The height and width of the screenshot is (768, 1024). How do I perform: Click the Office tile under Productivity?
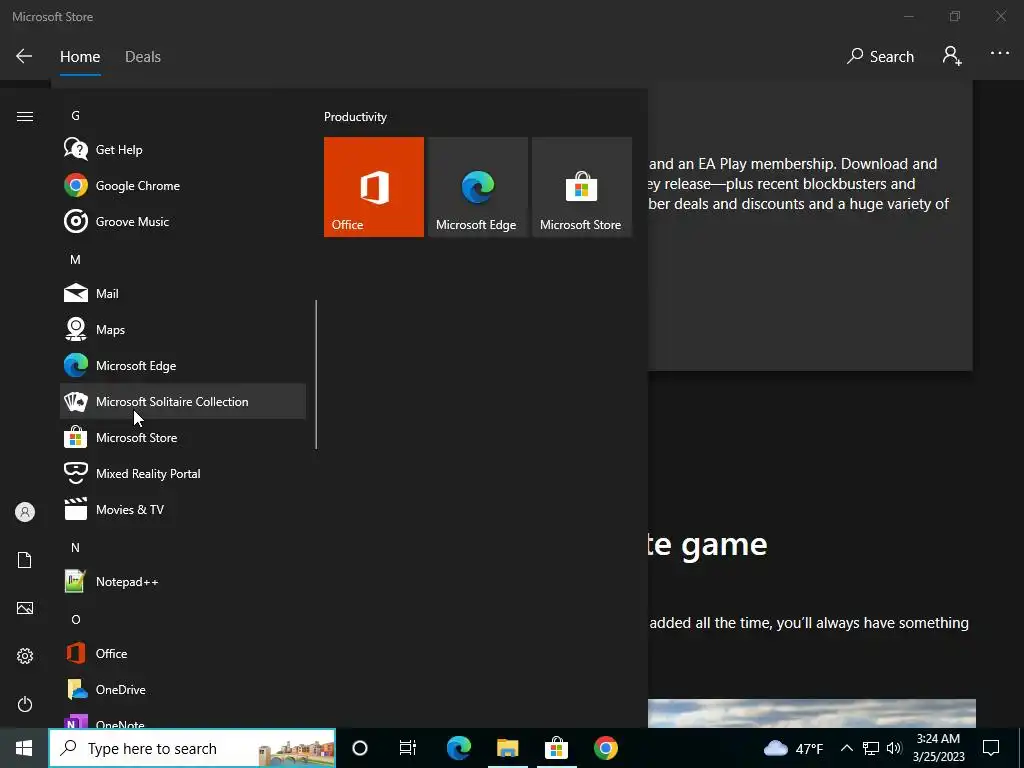374,187
